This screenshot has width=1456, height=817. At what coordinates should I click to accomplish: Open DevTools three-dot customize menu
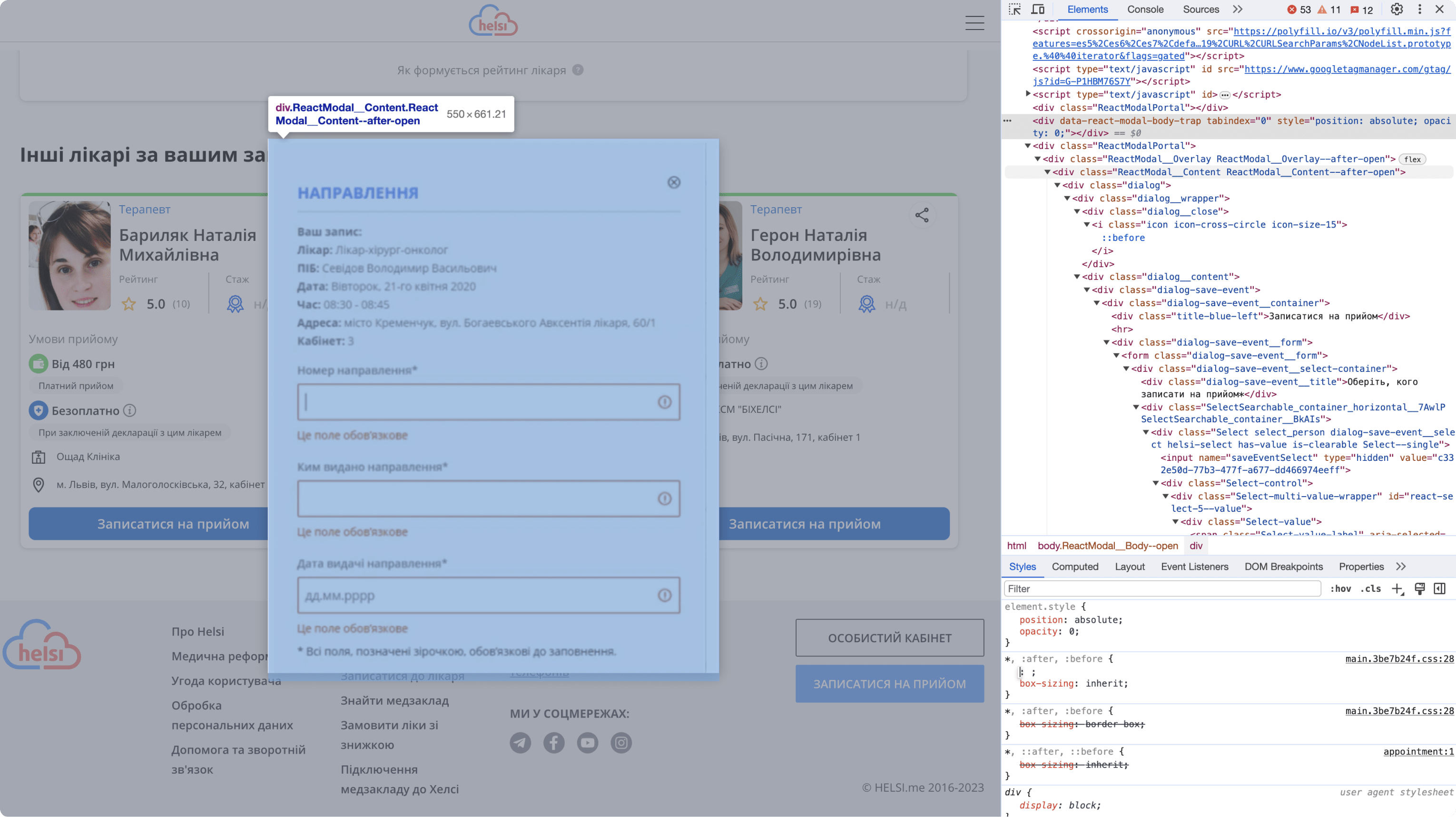click(1419, 9)
